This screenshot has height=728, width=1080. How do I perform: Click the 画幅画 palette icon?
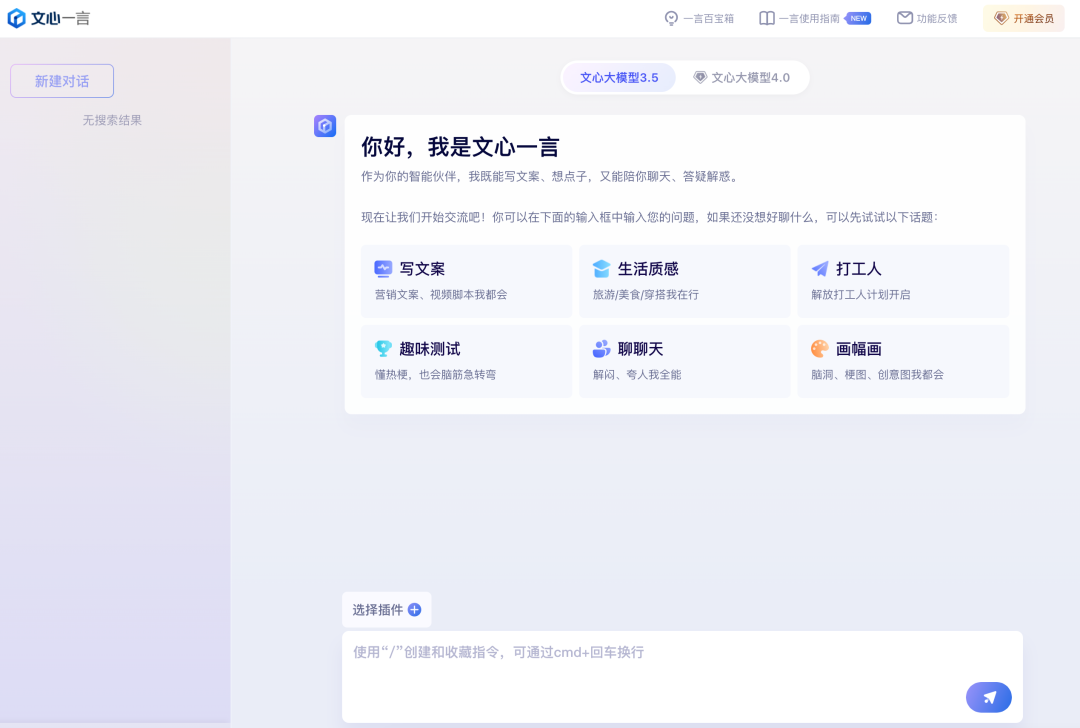click(x=820, y=349)
